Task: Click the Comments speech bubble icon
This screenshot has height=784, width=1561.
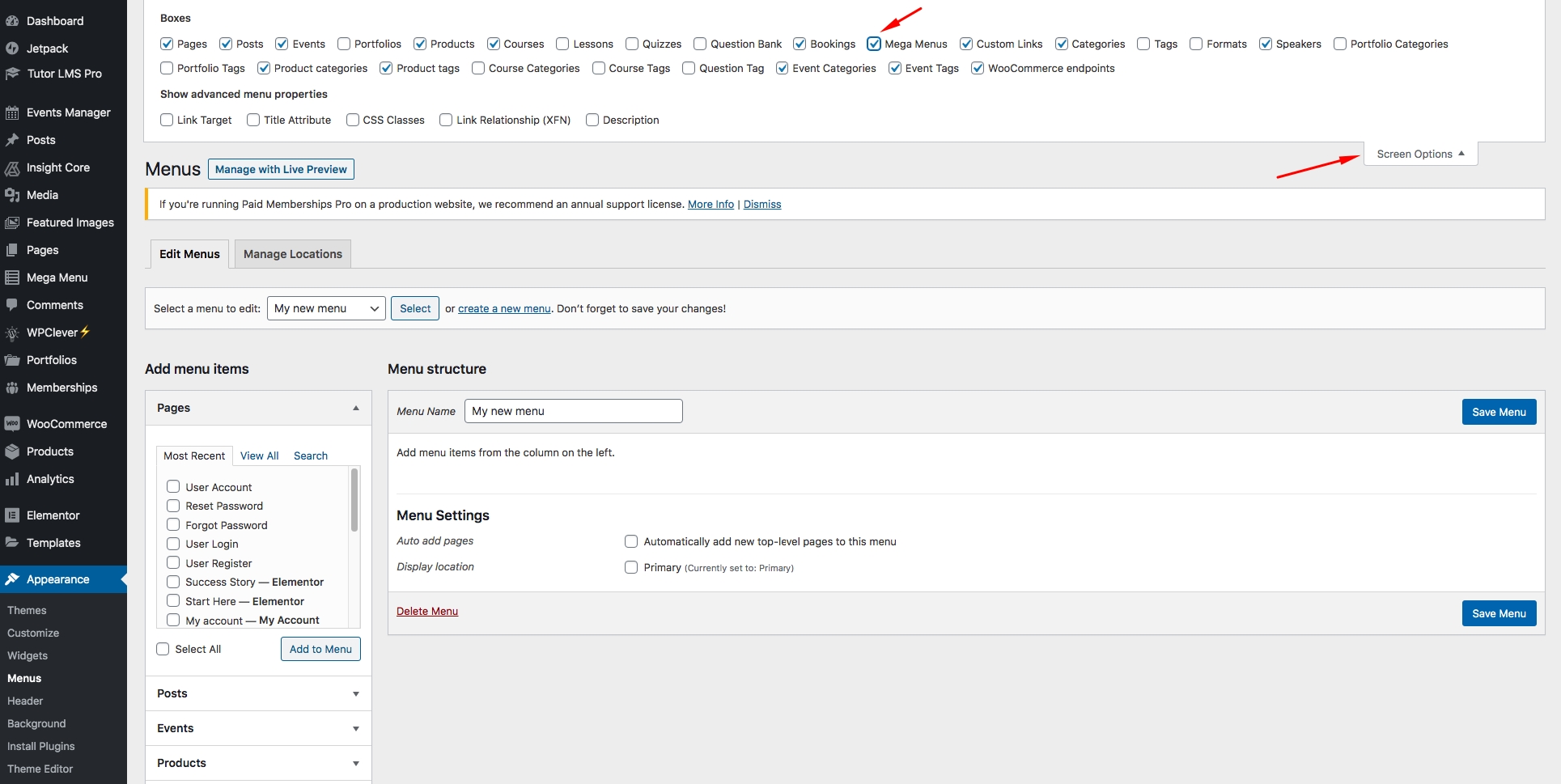Action: pyautogui.click(x=12, y=305)
